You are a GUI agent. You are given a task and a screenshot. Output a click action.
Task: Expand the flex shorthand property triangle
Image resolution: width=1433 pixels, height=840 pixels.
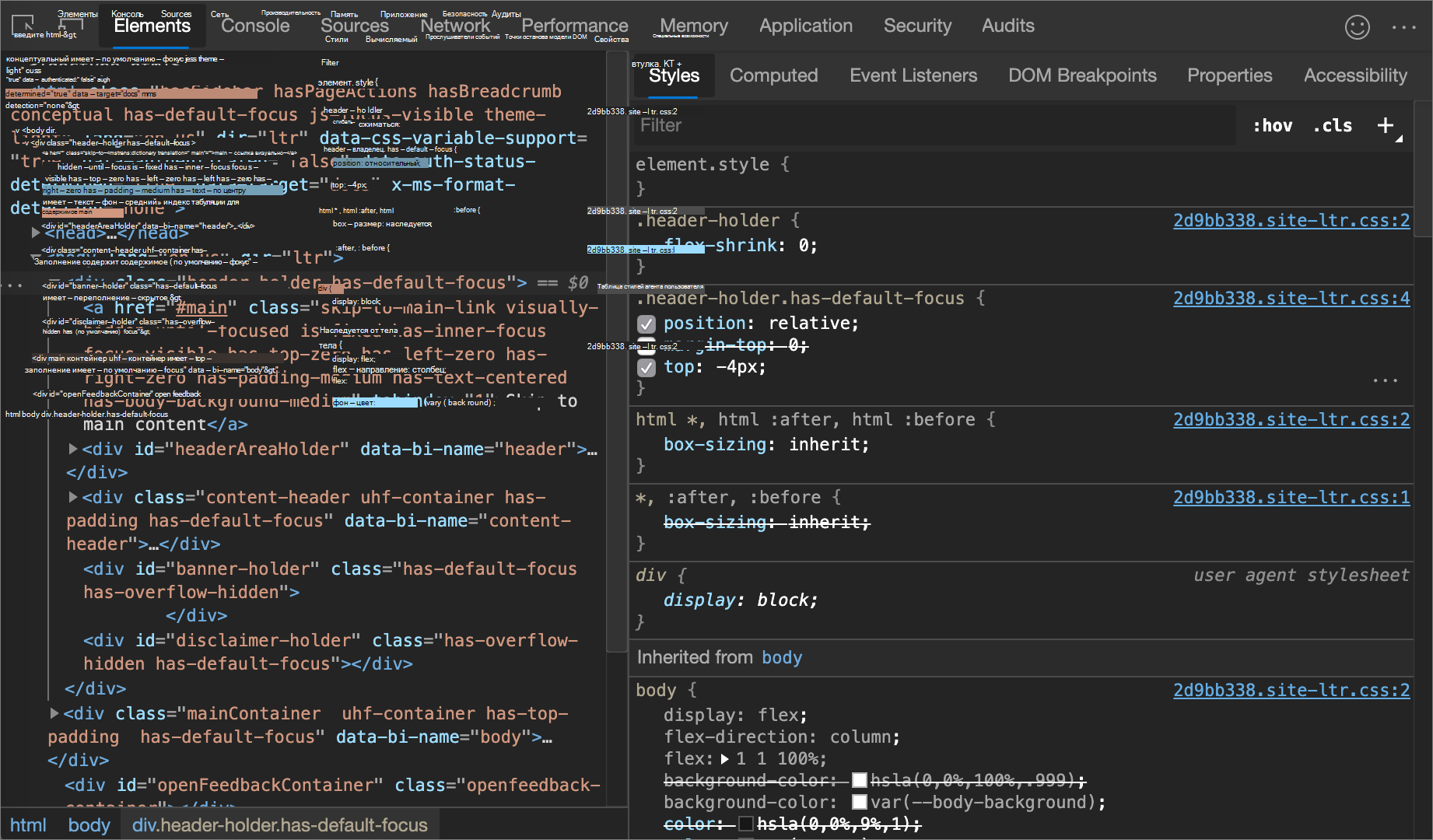tap(725, 759)
